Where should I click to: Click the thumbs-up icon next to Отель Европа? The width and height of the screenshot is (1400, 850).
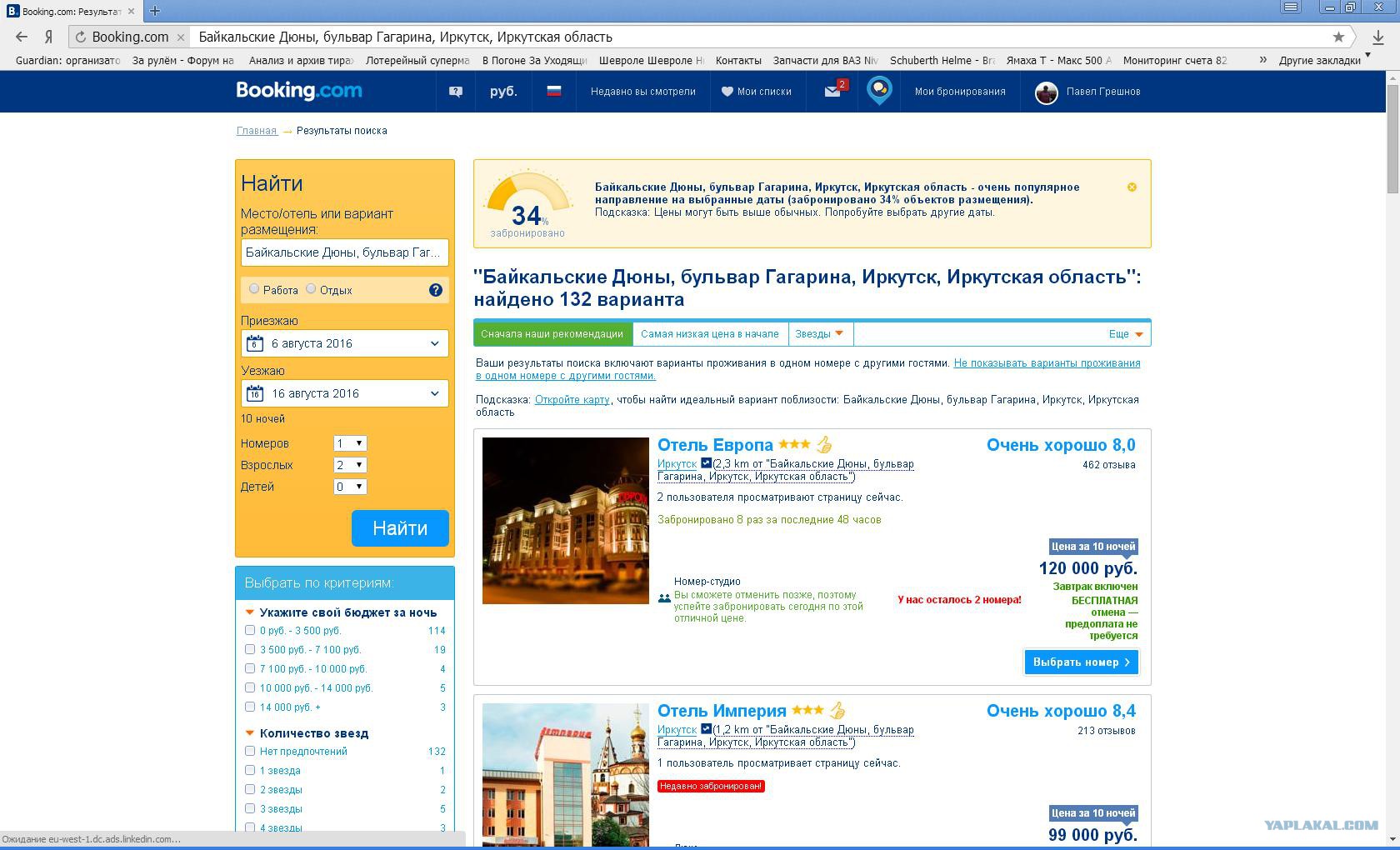click(824, 444)
